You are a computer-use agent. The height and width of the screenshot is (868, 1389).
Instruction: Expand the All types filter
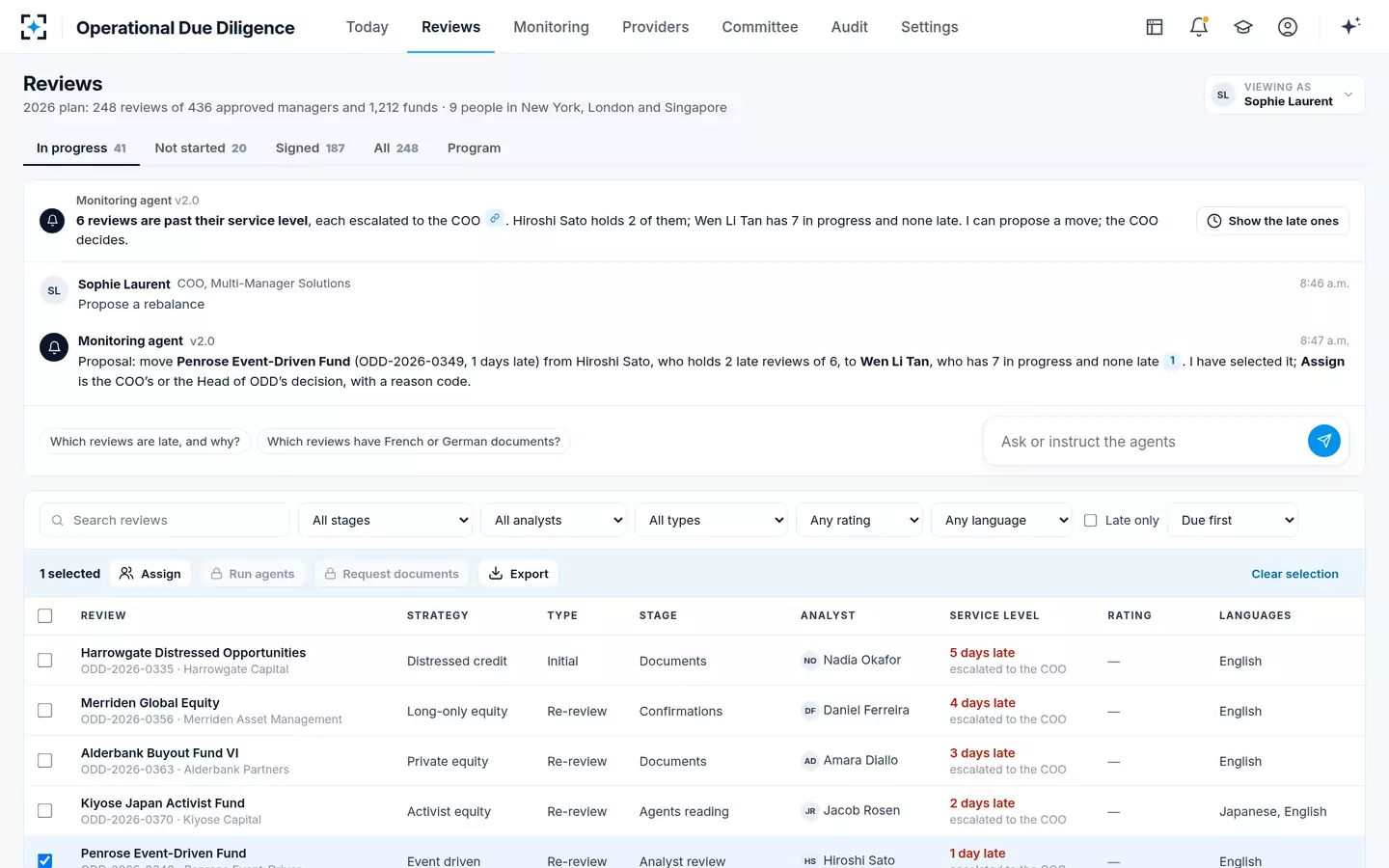[x=712, y=520]
